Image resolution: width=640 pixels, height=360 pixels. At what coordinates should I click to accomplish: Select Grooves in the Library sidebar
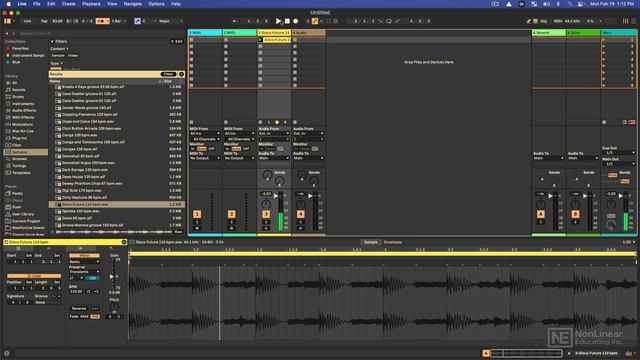click(20, 159)
